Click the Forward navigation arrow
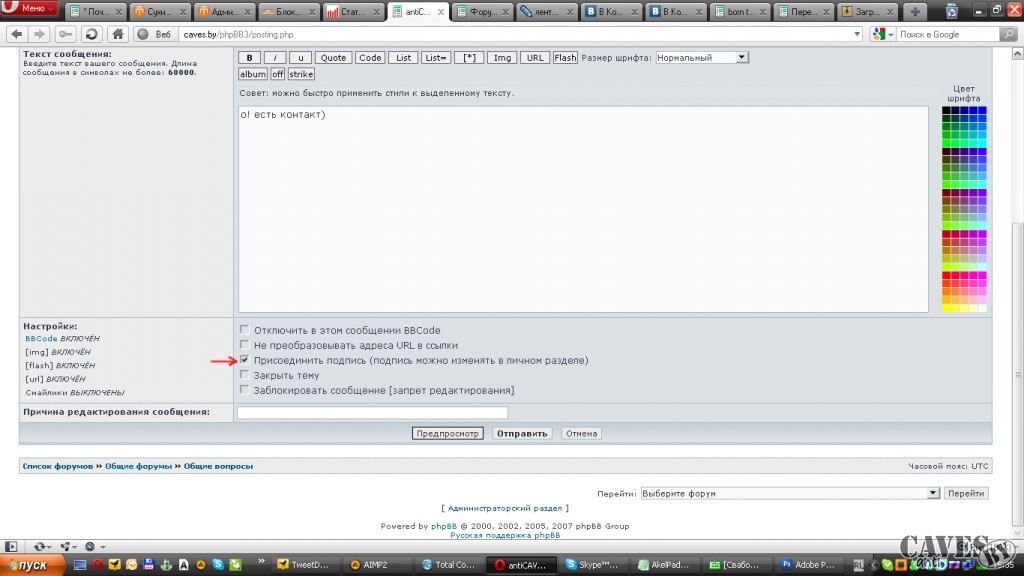 click(39, 34)
